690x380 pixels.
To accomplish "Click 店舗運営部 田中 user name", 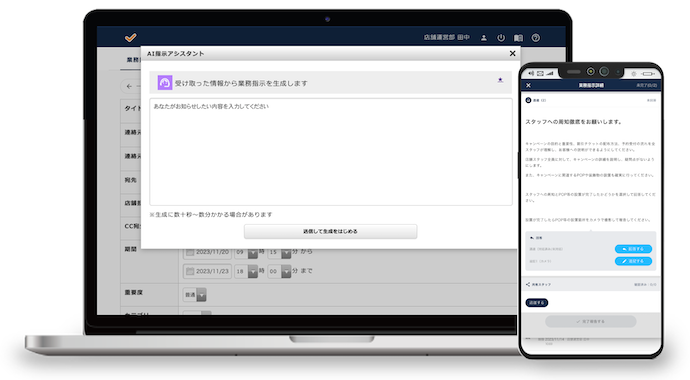I will click(446, 38).
